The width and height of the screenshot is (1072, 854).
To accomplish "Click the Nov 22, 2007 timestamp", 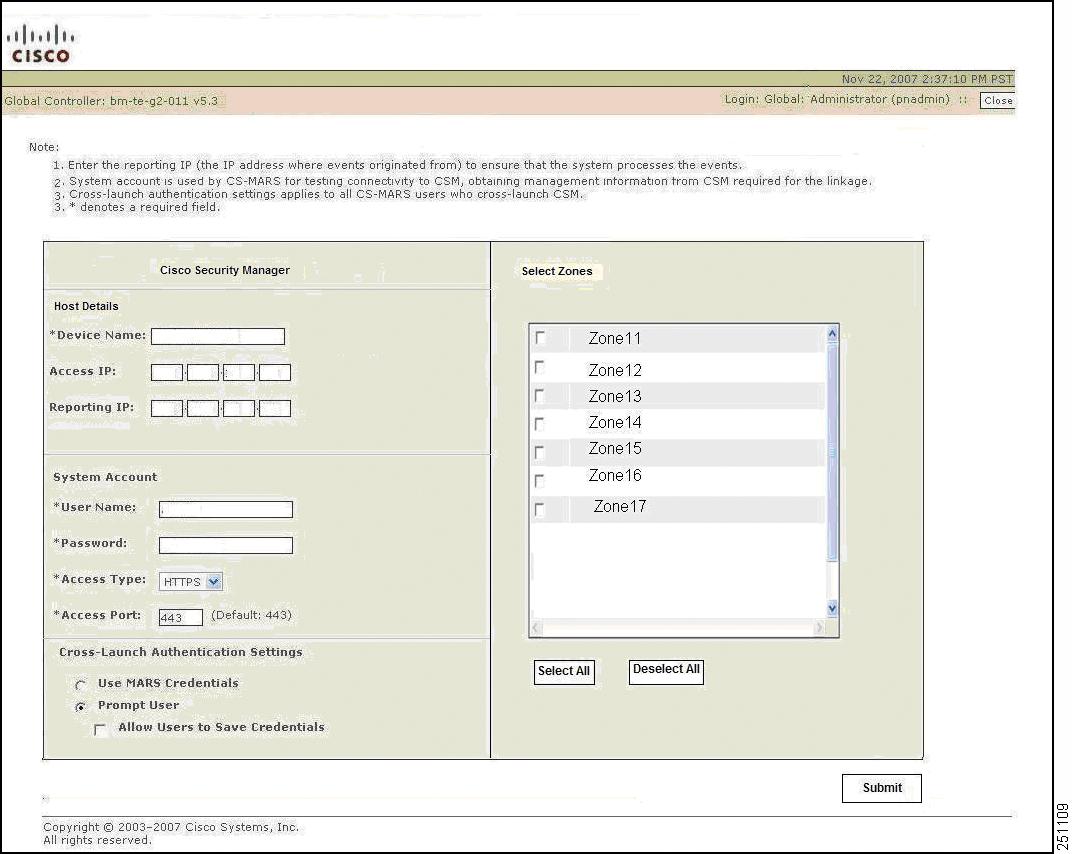I will (926, 79).
